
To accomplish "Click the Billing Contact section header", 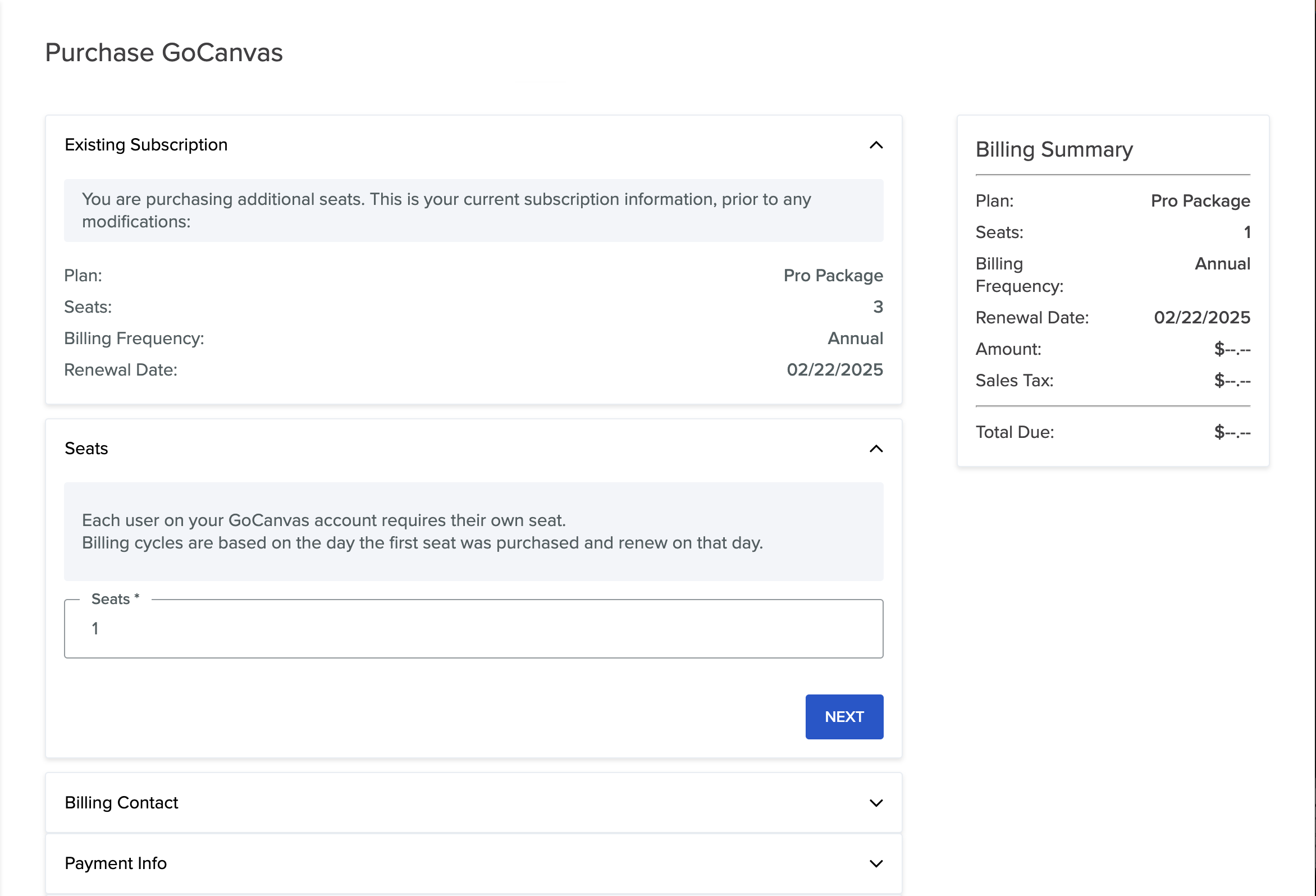I will 121,803.
